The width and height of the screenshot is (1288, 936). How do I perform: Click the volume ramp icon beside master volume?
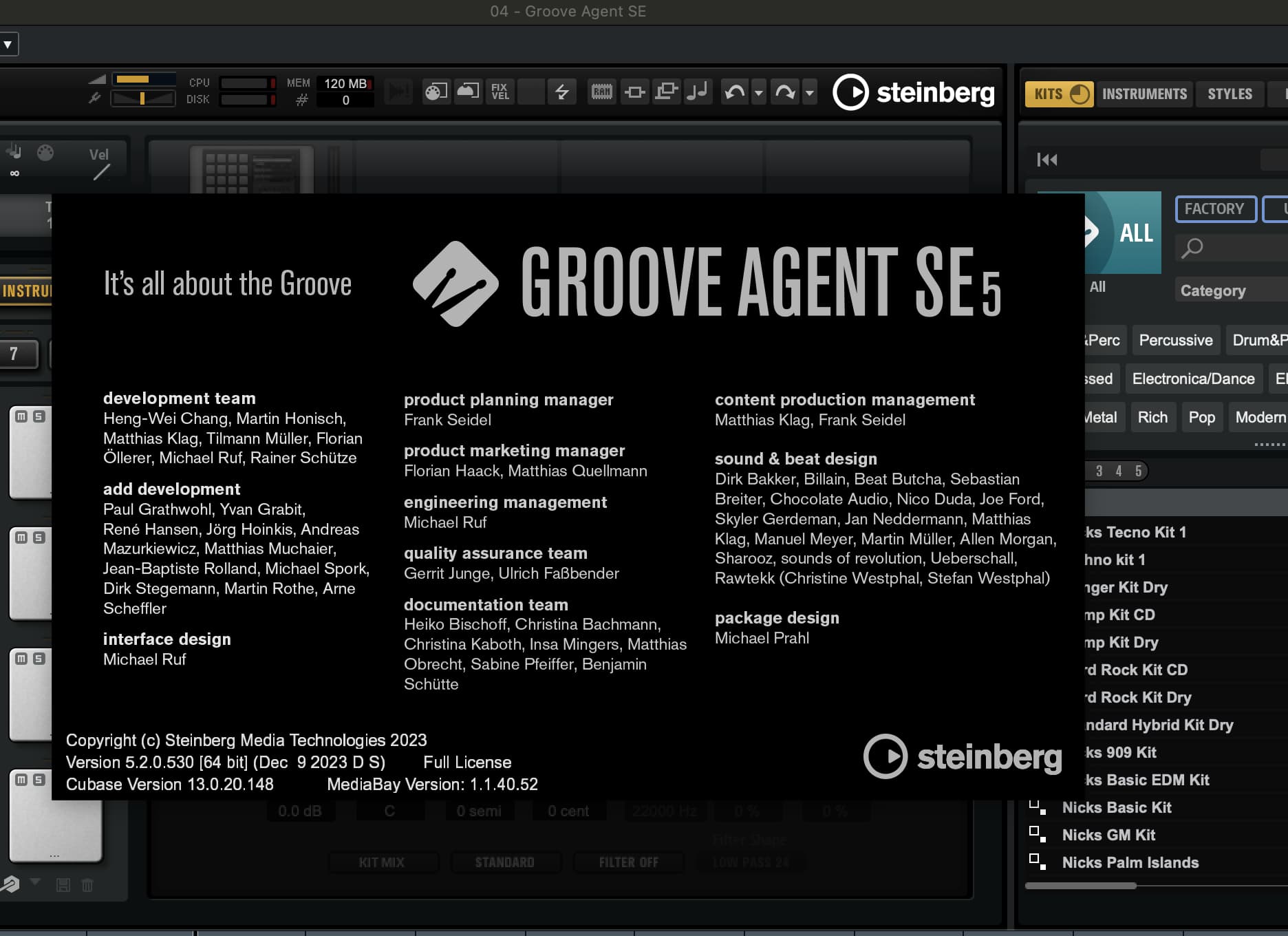click(x=97, y=79)
